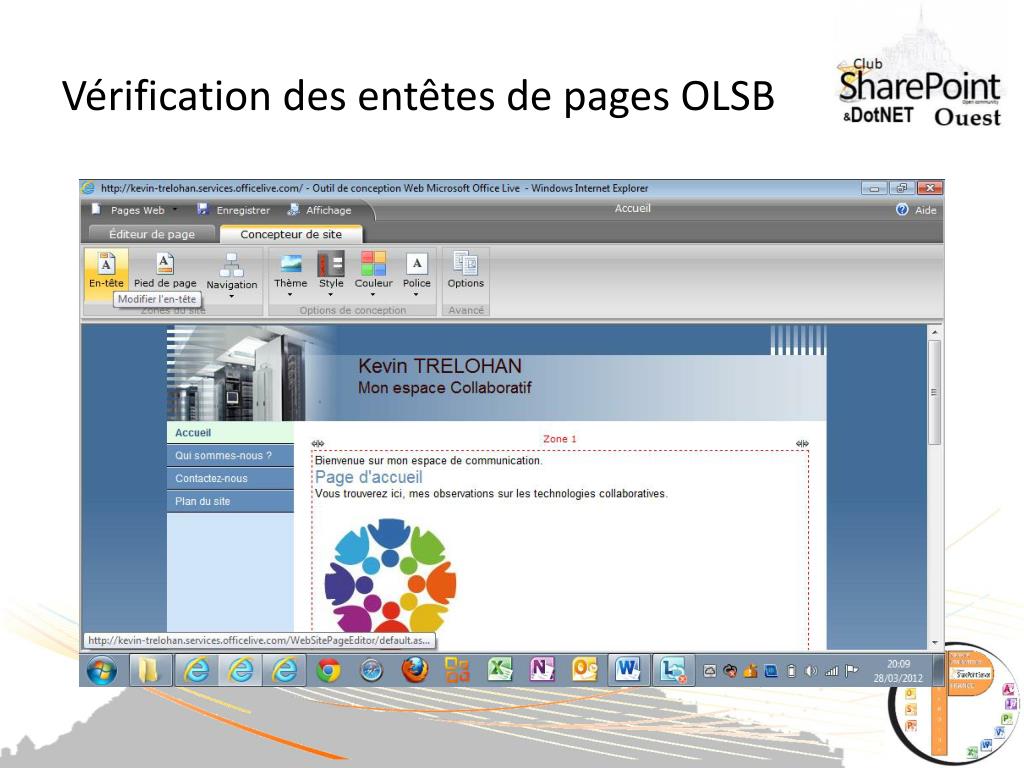Screen dimensions: 1024x768
Task: Click the Mon espace Collaboratif slogan
Action: (444, 387)
